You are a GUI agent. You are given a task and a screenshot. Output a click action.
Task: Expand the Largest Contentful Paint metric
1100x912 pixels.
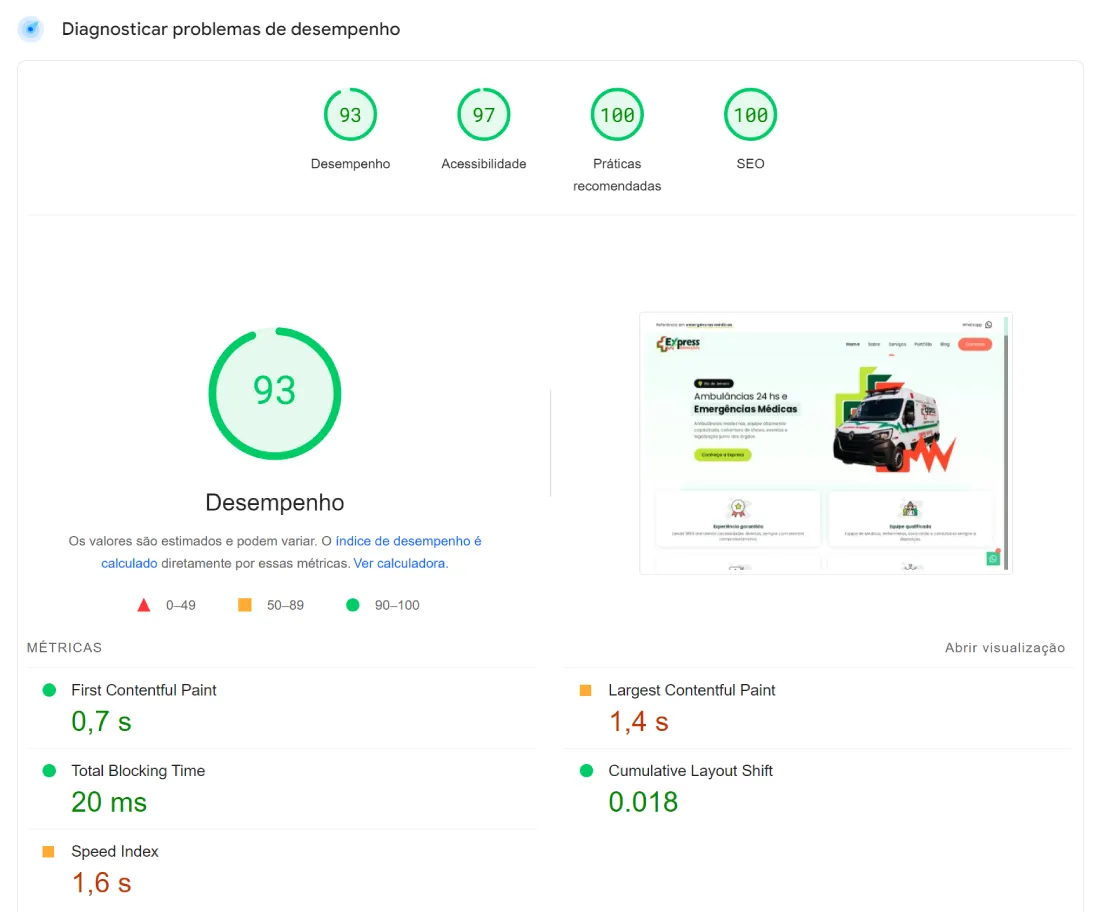pyautogui.click(x=691, y=690)
